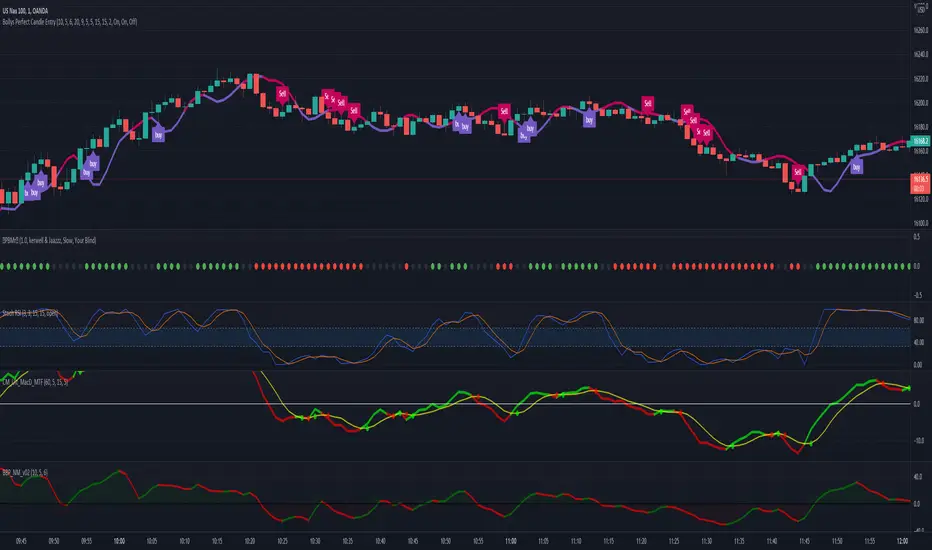Select the DPBMv5 indicator legend

coord(49,240)
